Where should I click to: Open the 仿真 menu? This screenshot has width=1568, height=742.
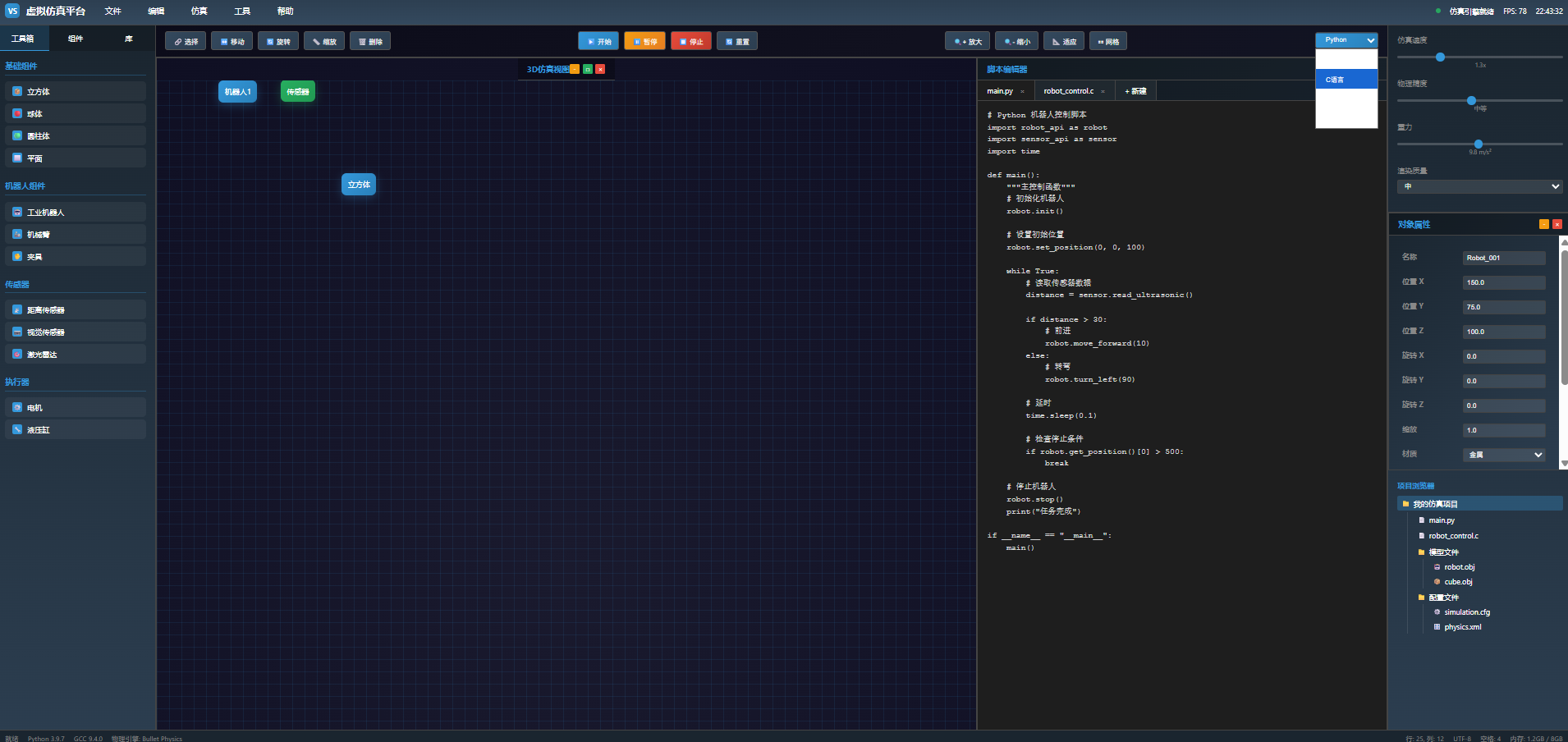point(199,11)
